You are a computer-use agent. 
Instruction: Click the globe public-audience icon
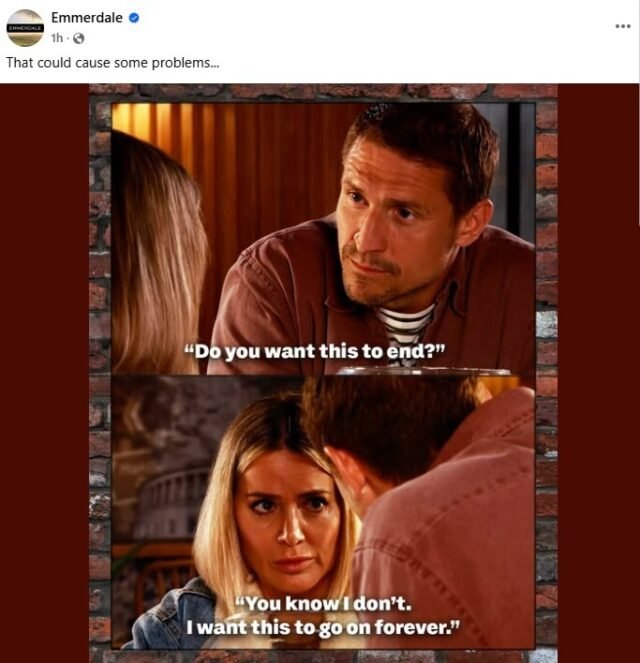(x=79, y=38)
